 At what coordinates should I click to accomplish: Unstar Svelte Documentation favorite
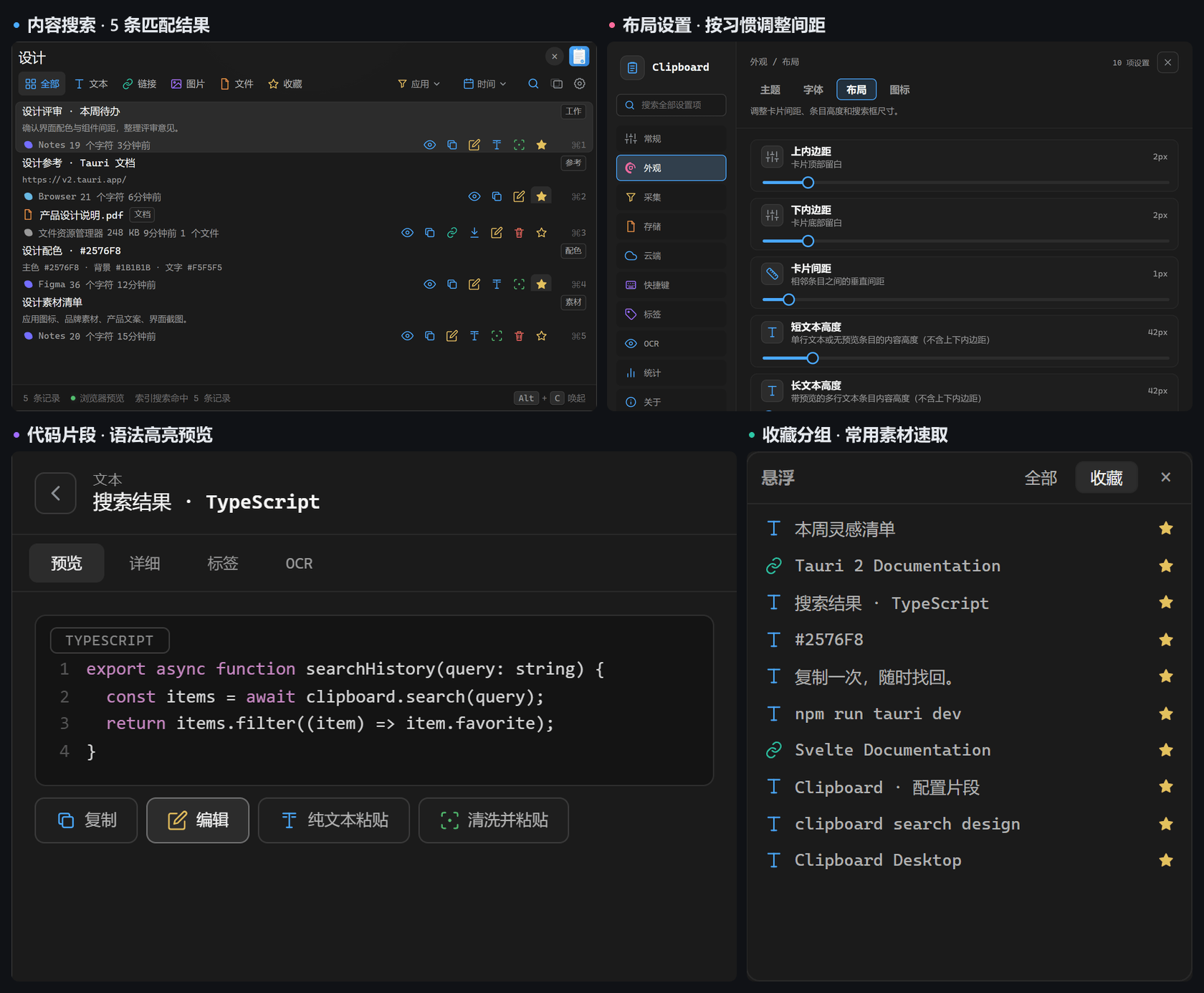tap(1166, 750)
